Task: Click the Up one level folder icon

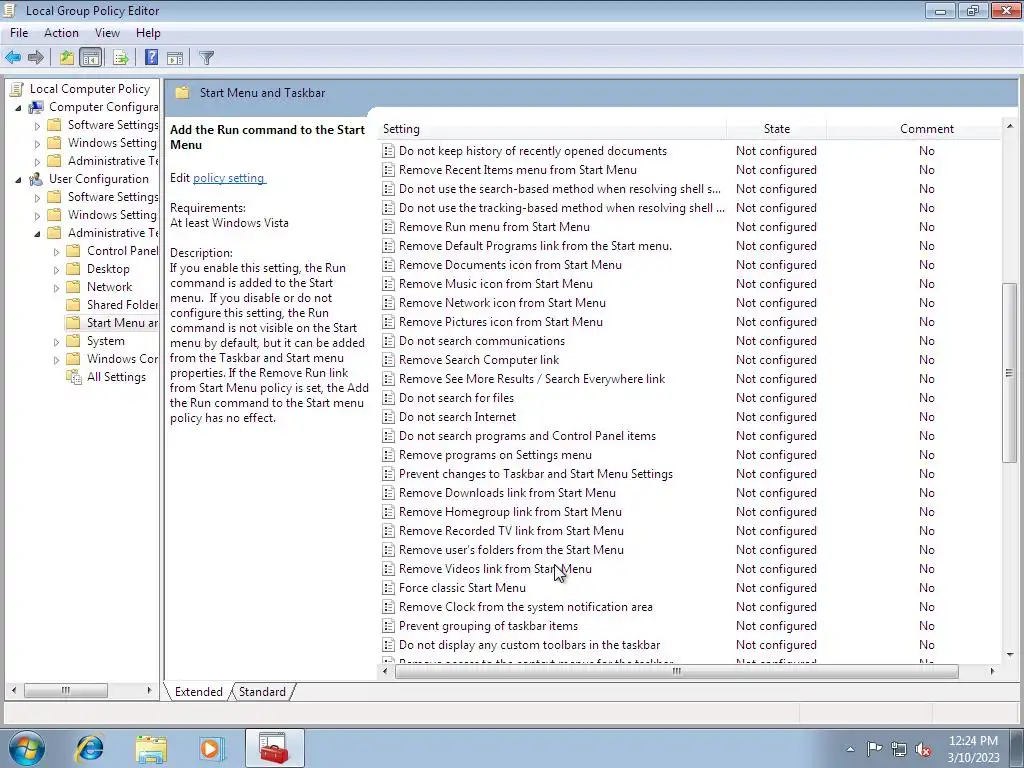Action: (x=67, y=57)
